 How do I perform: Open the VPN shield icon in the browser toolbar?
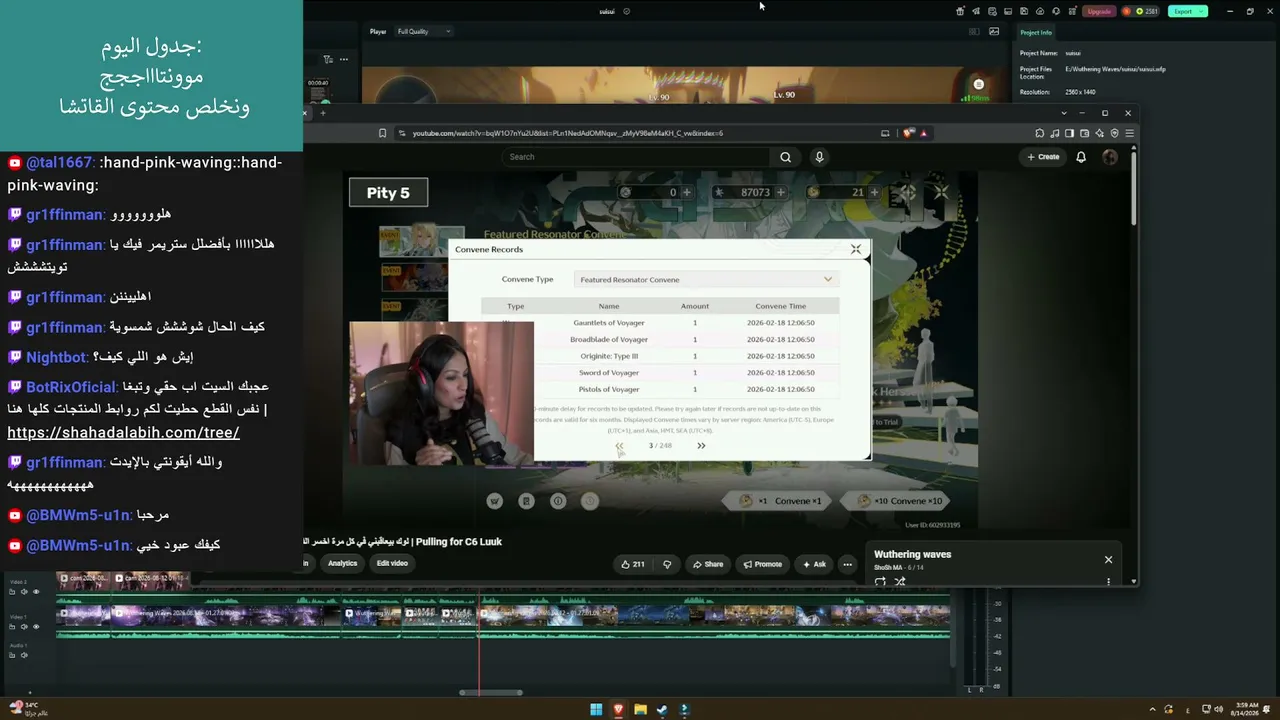(1114, 133)
